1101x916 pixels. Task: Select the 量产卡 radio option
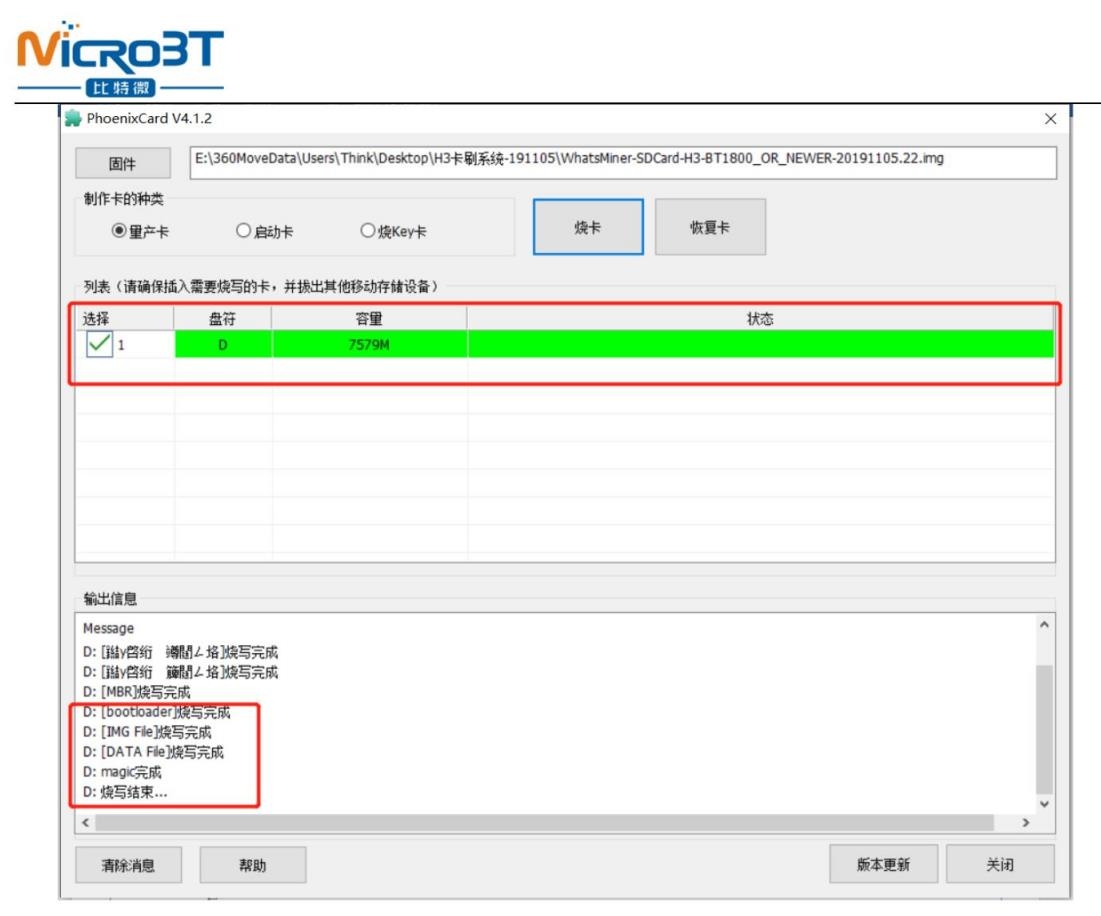click(x=119, y=231)
